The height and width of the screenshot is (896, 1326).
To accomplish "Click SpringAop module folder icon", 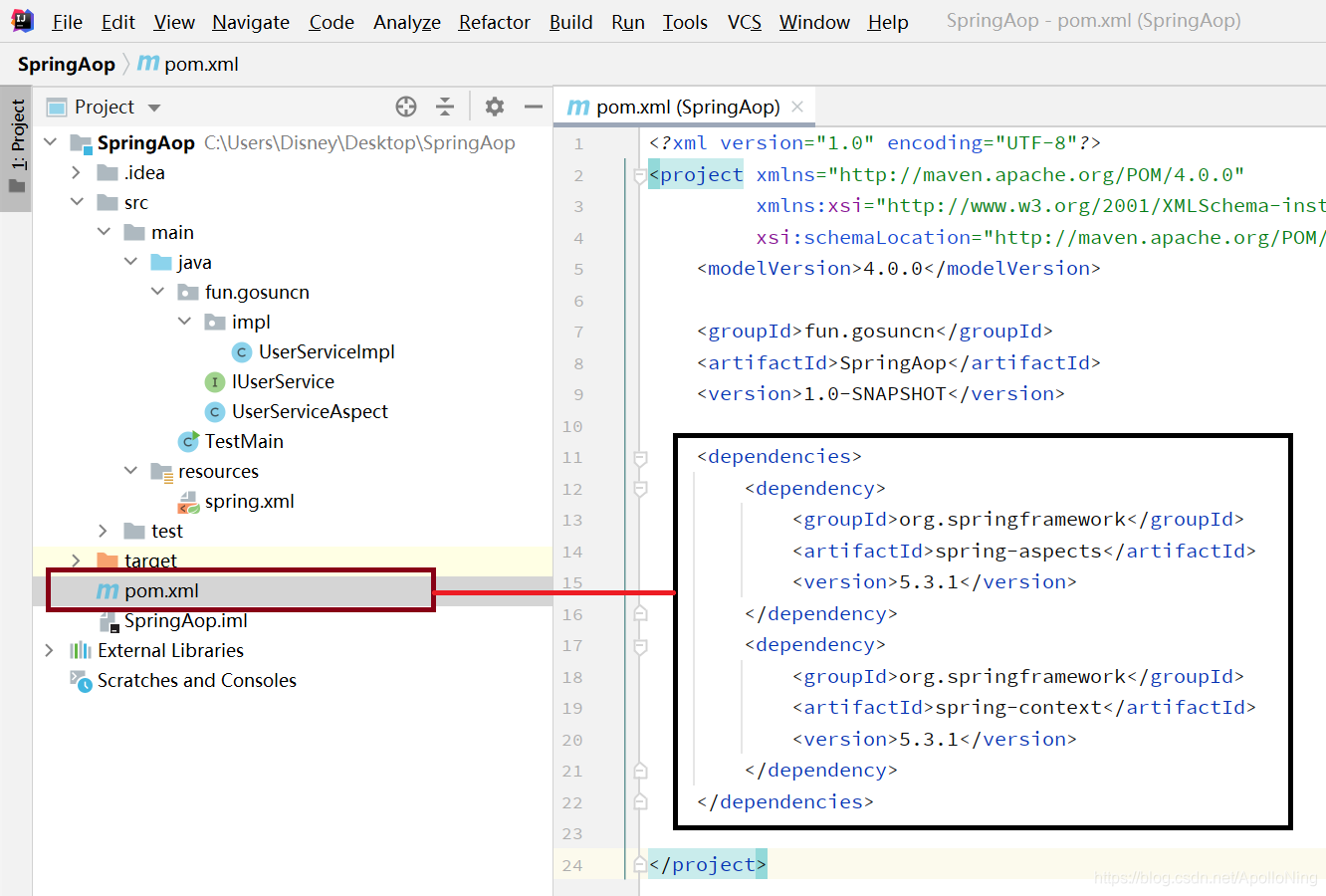I will 81,143.
